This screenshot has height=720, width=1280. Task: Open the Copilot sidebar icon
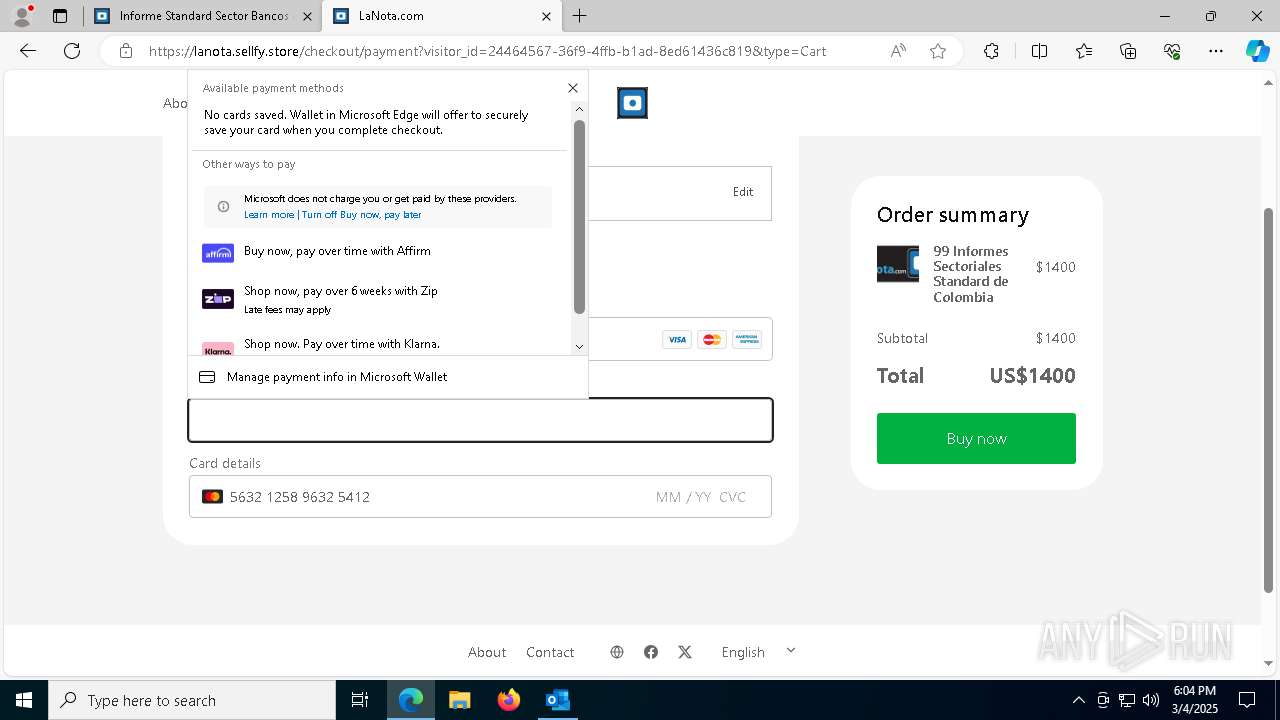tap(1257, 51)
